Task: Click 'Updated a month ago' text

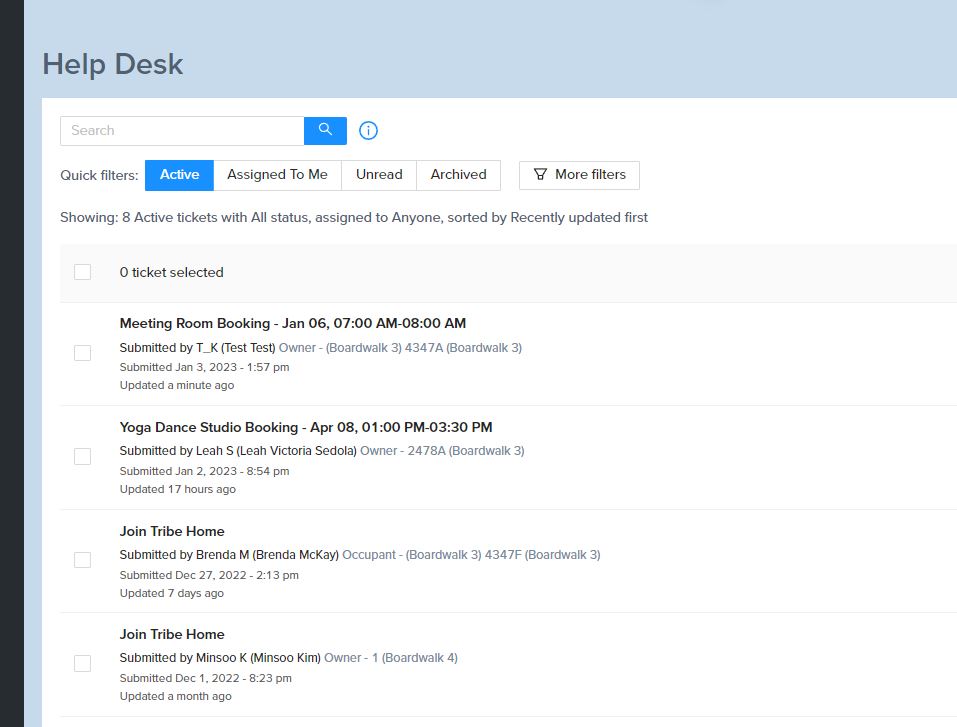Action: coord(176,696)
